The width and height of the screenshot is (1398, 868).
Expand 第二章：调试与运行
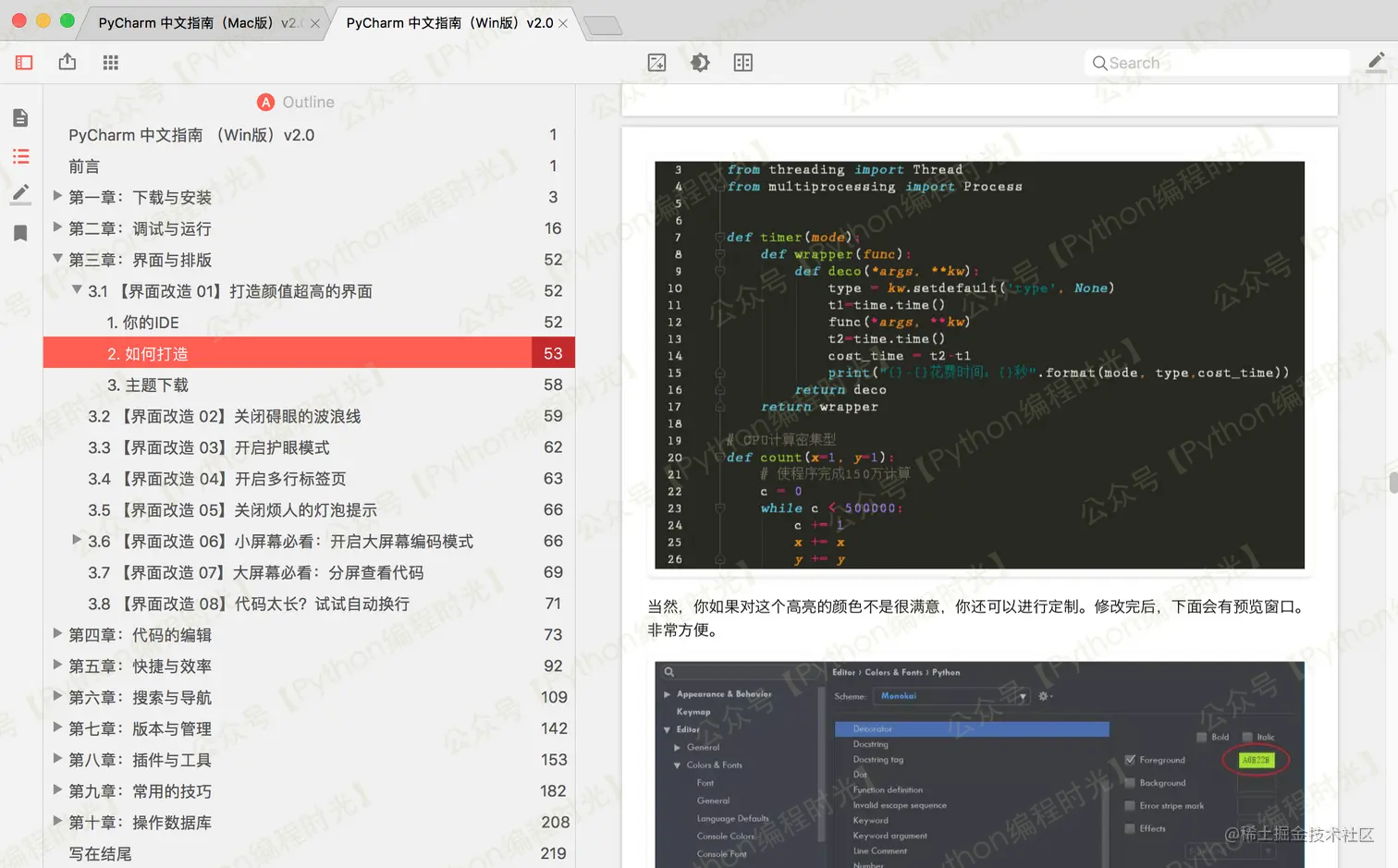57,227
